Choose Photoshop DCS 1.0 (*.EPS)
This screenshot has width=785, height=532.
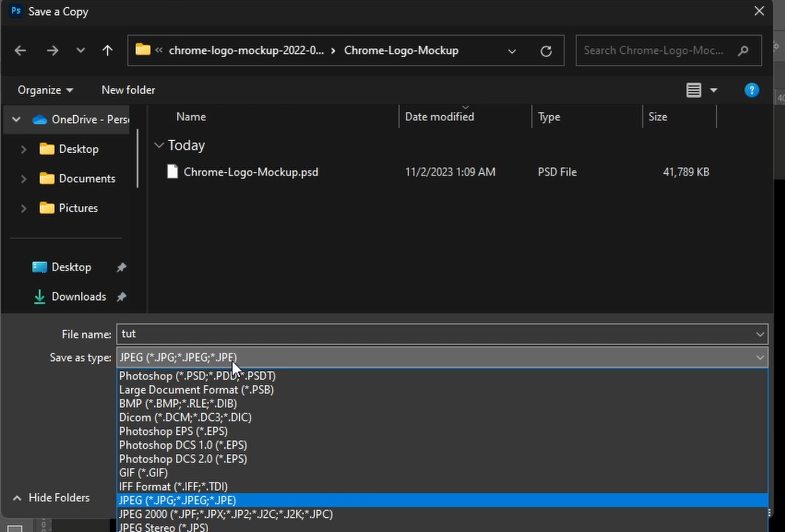coord(442,445)
